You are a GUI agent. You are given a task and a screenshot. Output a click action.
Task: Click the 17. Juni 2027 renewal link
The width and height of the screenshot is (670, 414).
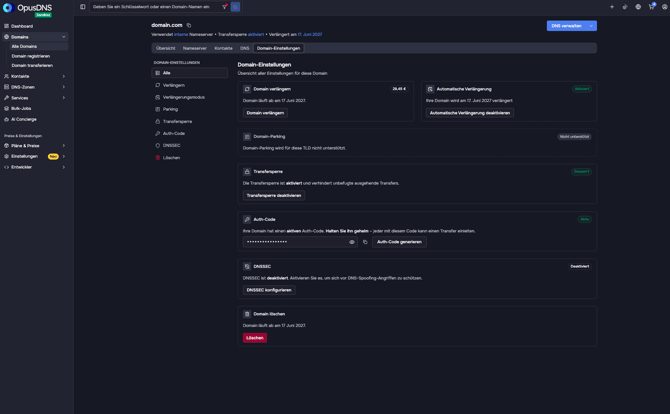pos(310,34)
